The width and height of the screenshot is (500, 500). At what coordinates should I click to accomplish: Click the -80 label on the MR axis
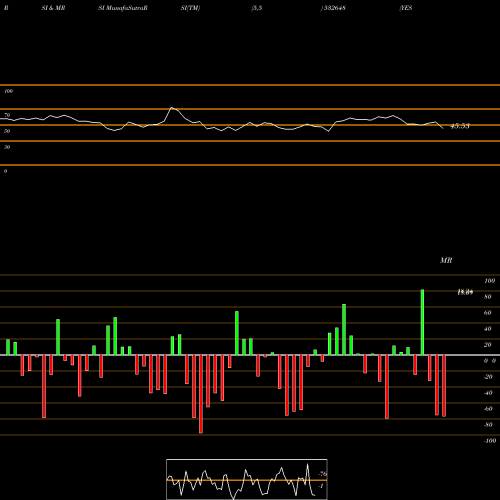click(488, 425)
